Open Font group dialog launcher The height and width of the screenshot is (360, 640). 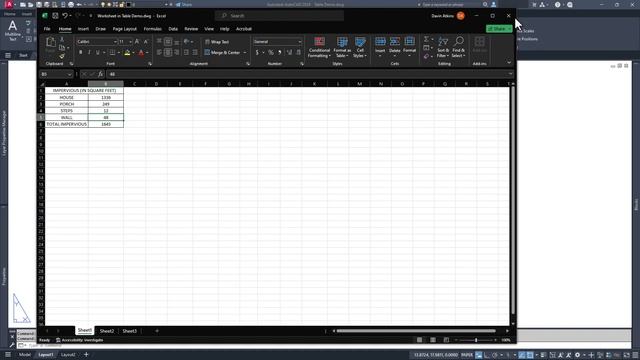150,64
